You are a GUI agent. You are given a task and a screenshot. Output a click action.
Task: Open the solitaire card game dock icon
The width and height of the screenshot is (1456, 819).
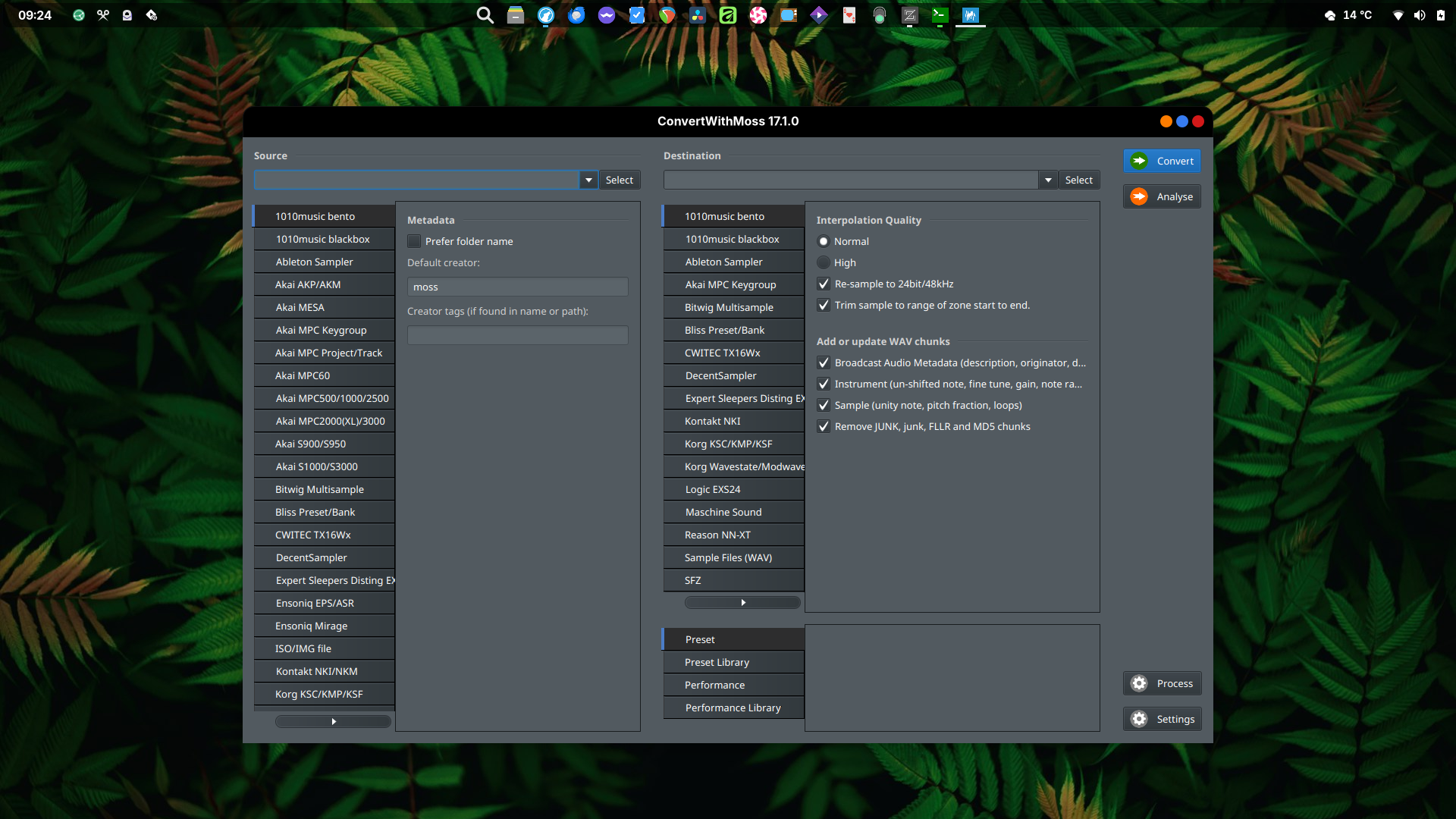(x=849, y=15)
